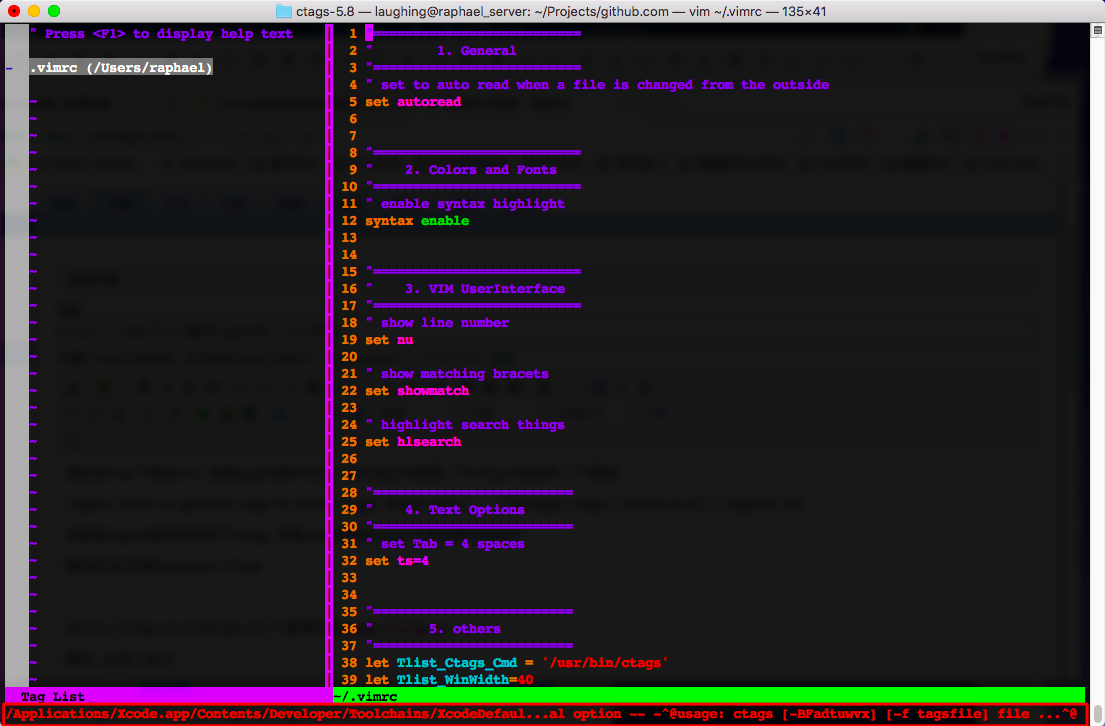
Task: Click the 'syntax enable' line
Action: pyautogui.click(x=416, y=221)
